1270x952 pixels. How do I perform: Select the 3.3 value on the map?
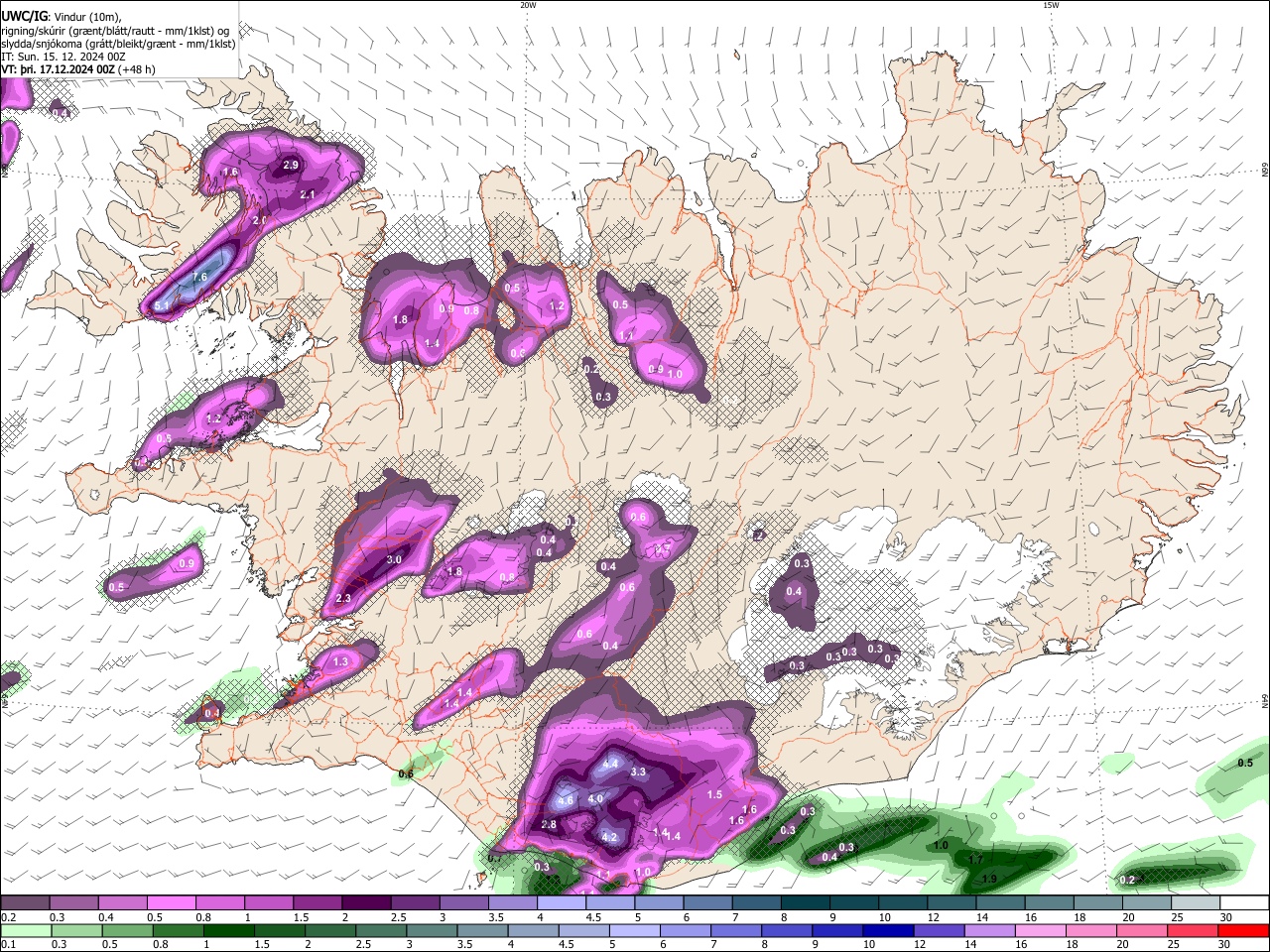click(x=638, y=772)
